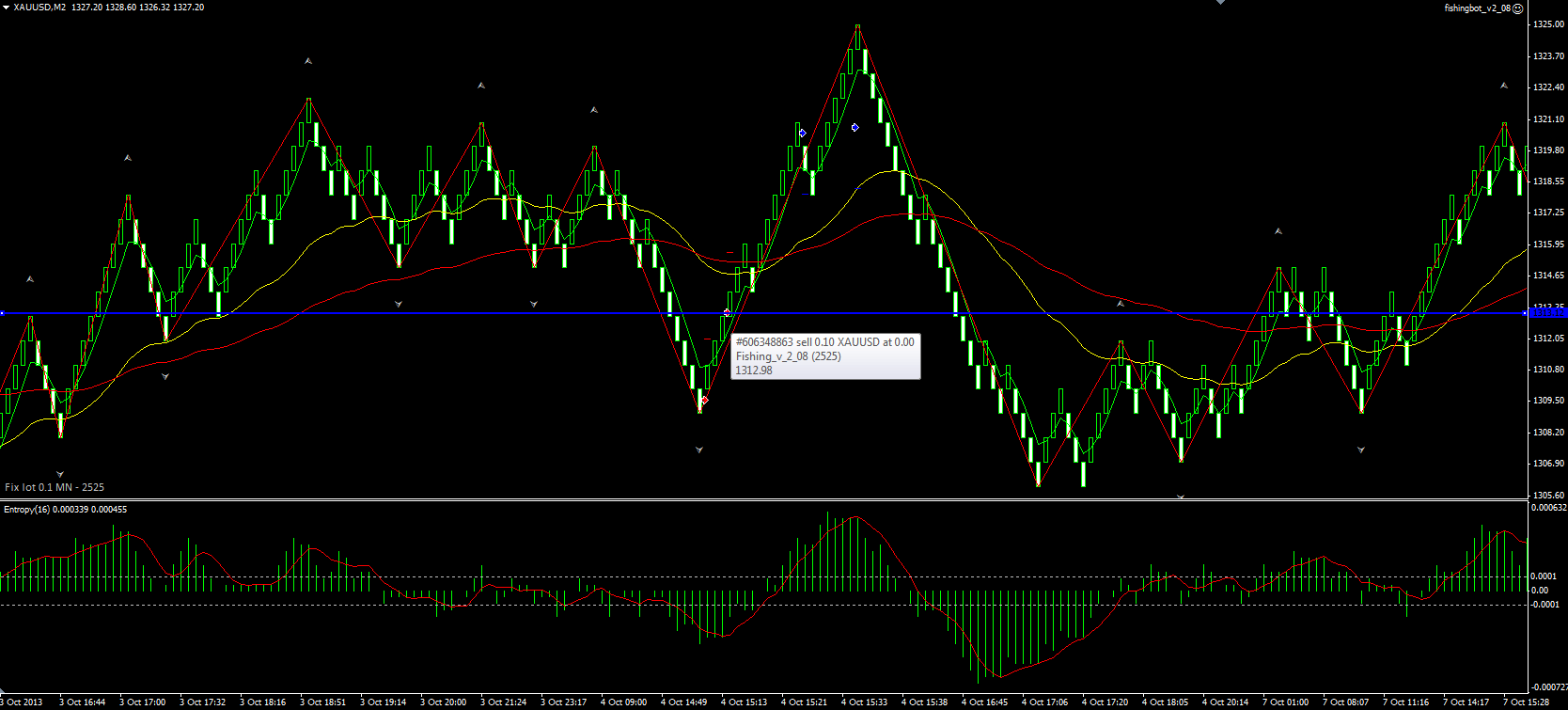Click the '4 Oct 20:14' time axis label
This screenshot has height=710, width=1568.
(1226, 702)
